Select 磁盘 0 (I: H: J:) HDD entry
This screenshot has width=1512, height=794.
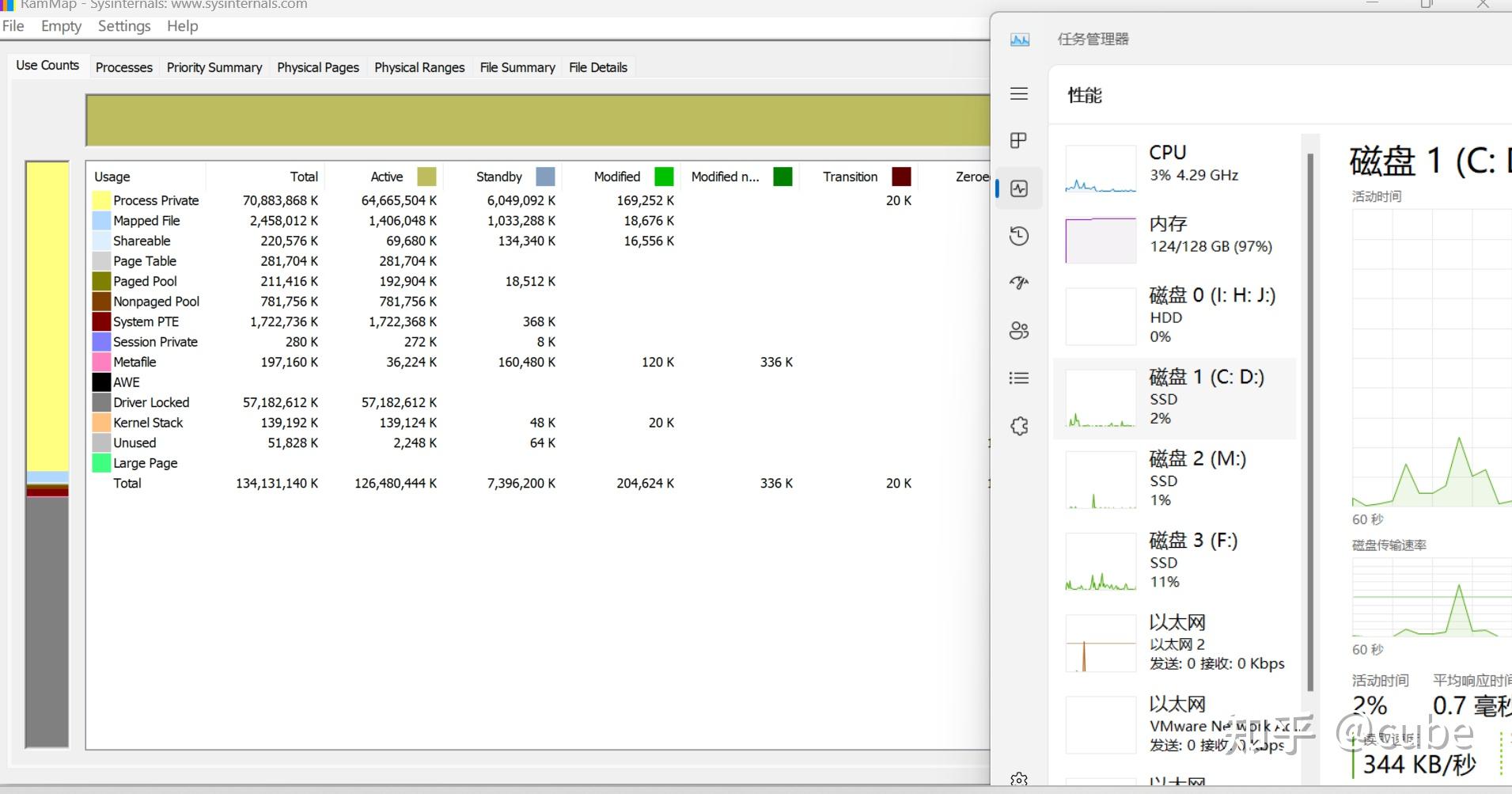click(x=1174, y=315)
